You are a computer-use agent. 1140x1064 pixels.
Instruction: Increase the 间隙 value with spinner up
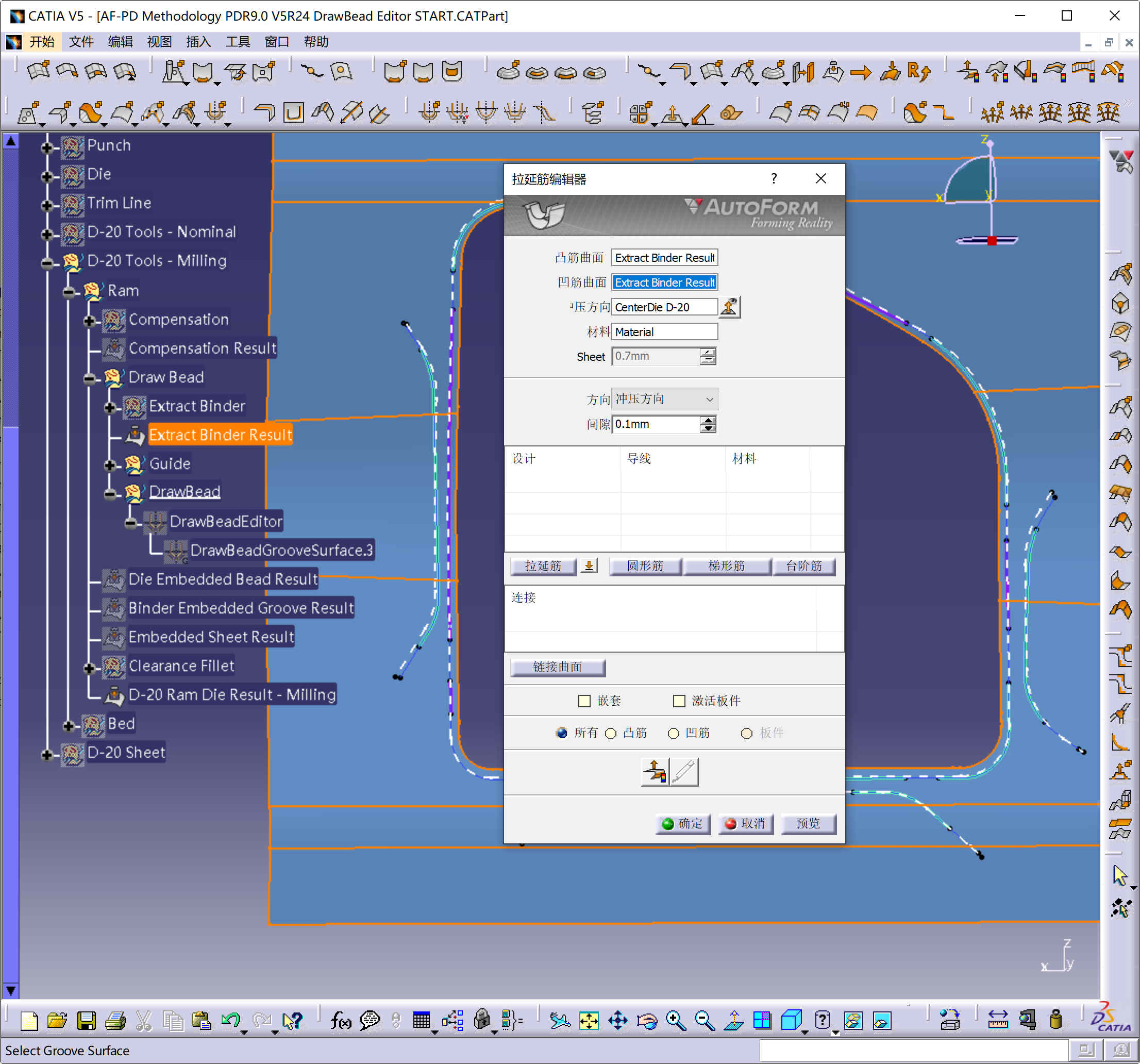(x=708, y=421)
